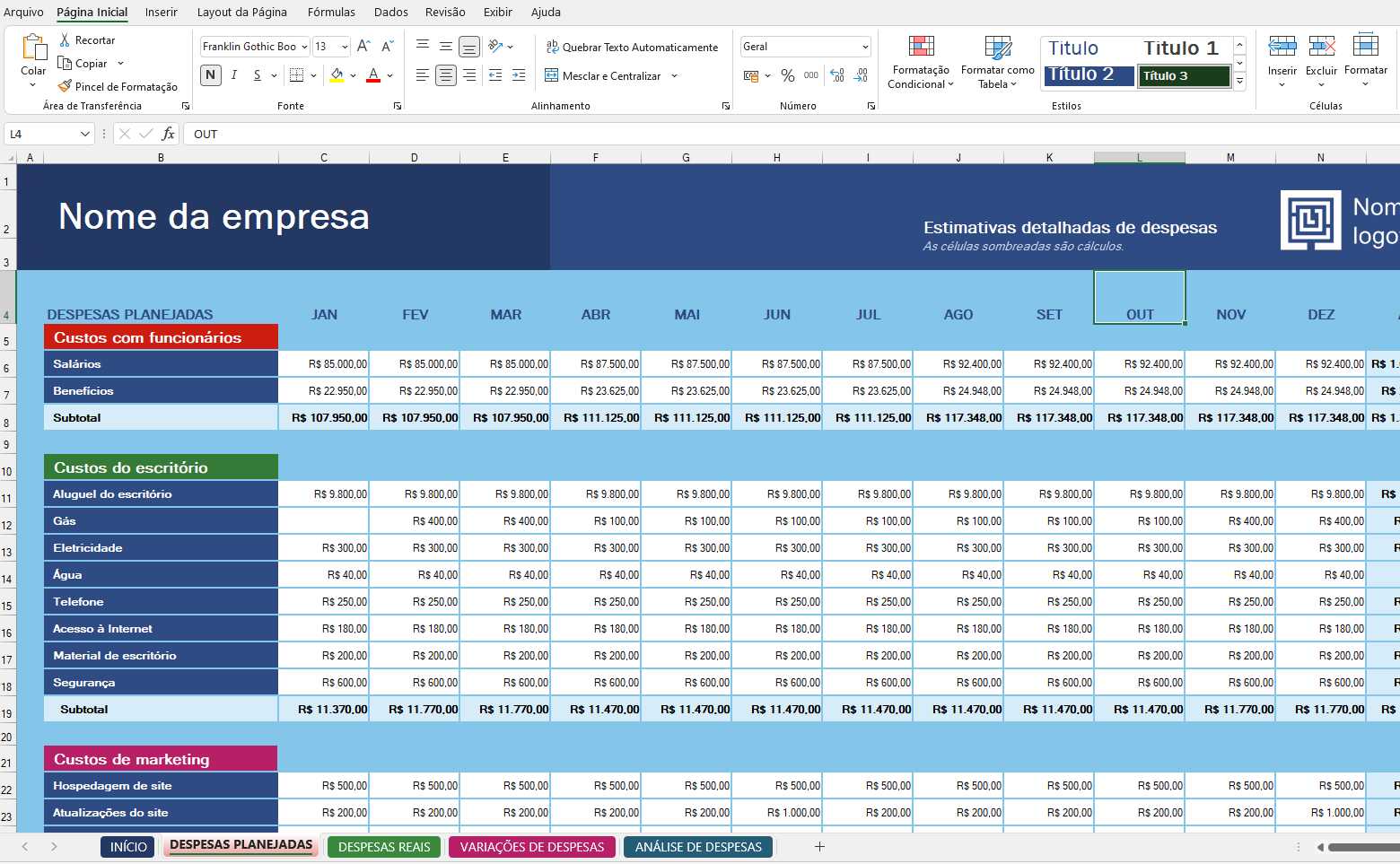Click the percent style icon

787,76
